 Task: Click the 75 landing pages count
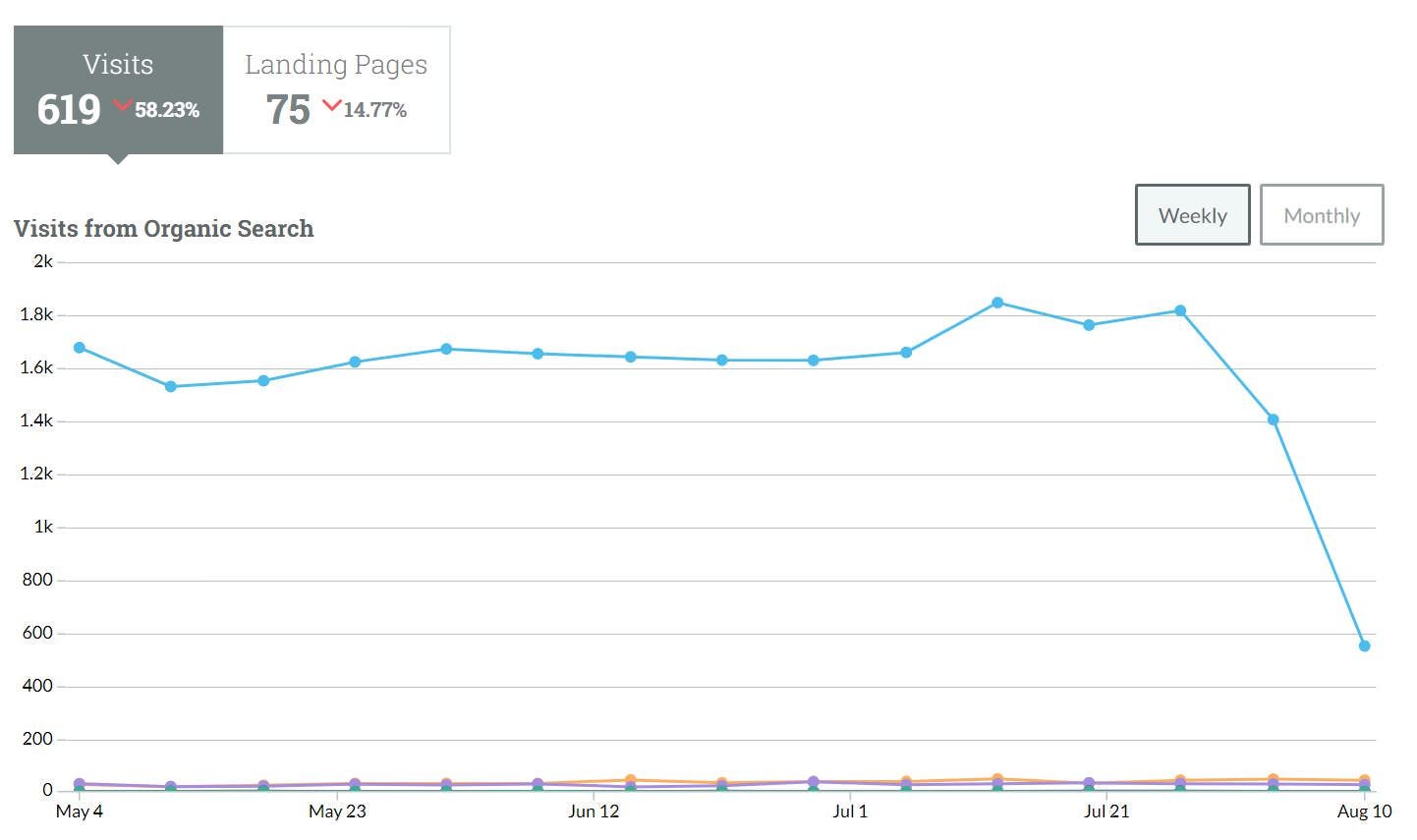coord(288,109)
